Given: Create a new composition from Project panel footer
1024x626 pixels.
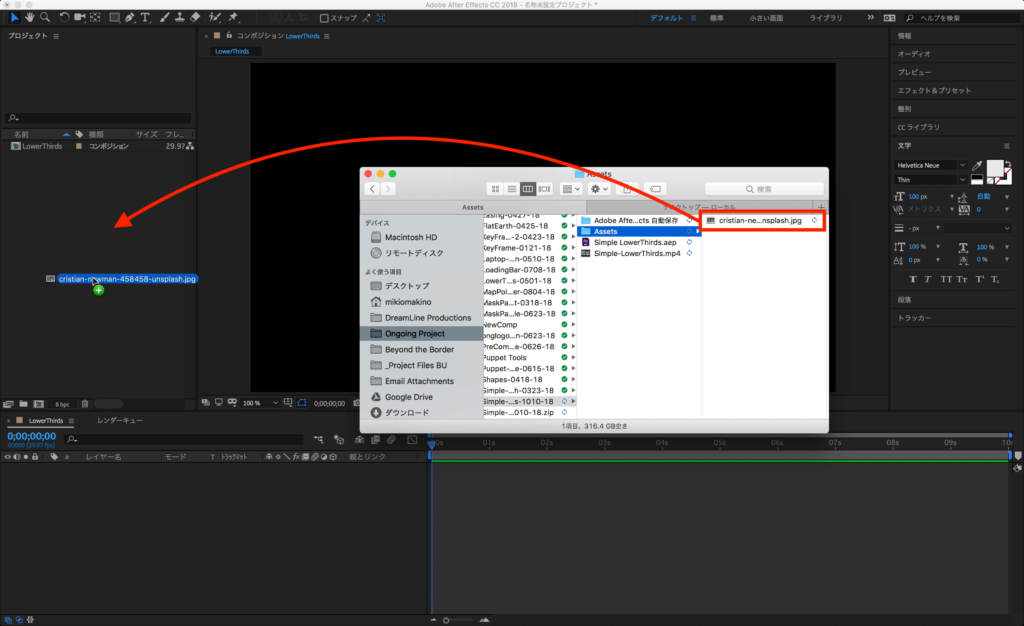Looking at the screenshot, I should [x=39, y=404].
